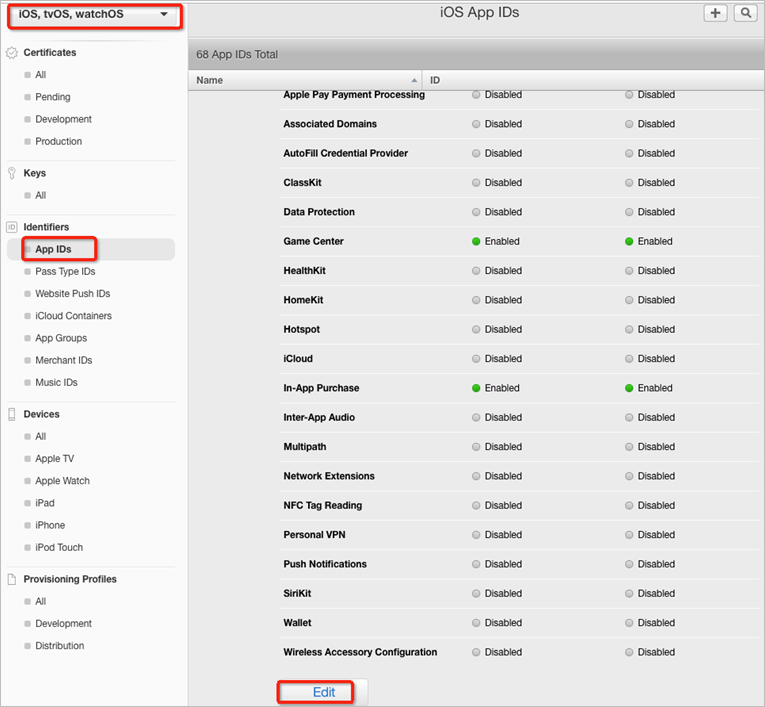Click the SiriKit service label
This screenshot has height=707, width=765.
pyautogui.click(x=297, y=593)
